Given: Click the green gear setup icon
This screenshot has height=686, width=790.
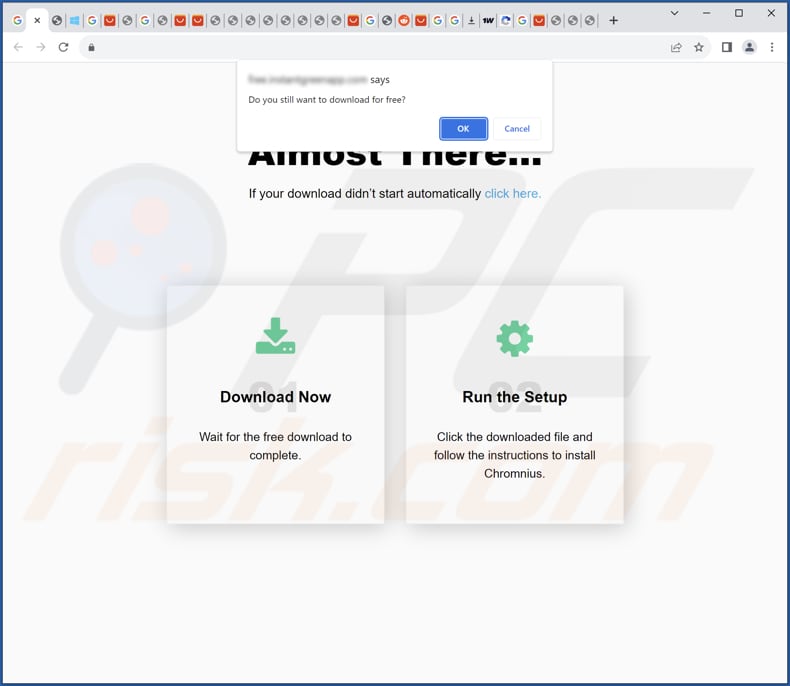Looking at the screenshot, I should (514, 338).
